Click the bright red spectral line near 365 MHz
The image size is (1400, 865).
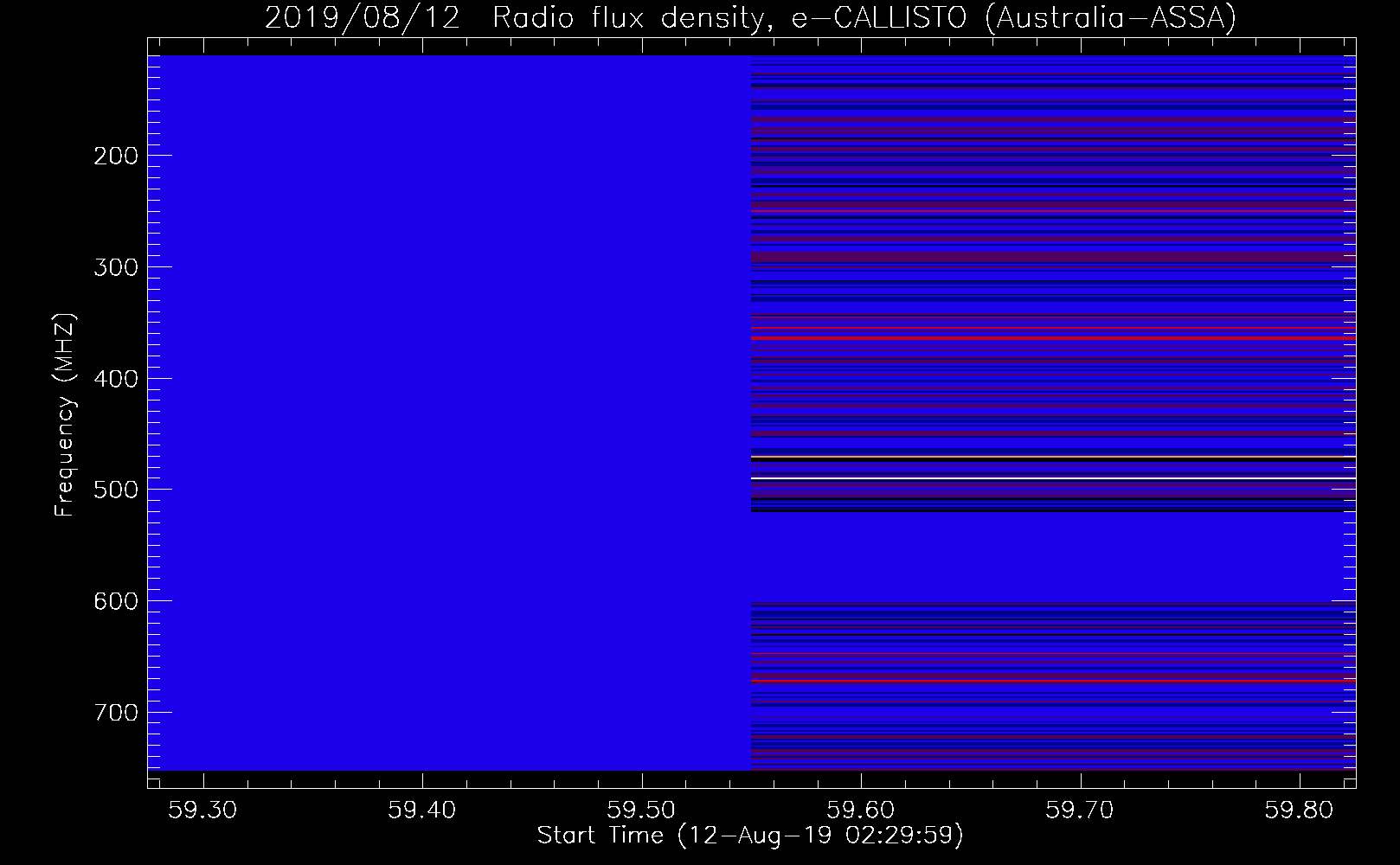coord(1053,337)
